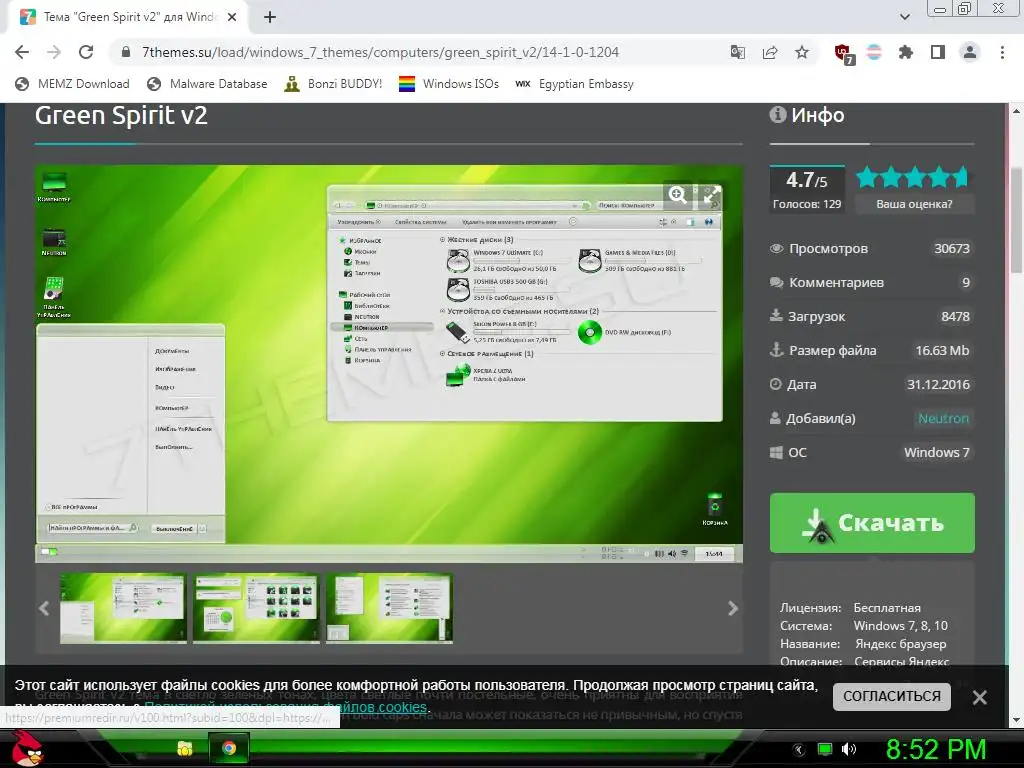Click the Green Spirit v2 heading
1024x768 pixels.
[x=121, y=116]
